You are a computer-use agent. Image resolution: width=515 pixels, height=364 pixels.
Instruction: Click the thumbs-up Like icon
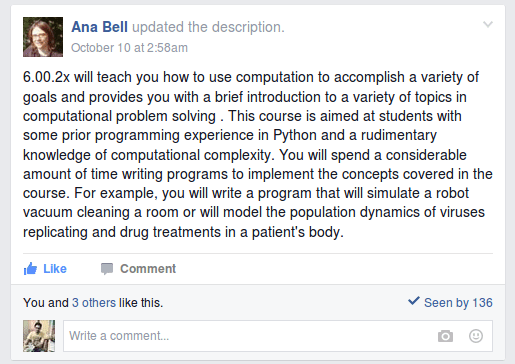30,268
